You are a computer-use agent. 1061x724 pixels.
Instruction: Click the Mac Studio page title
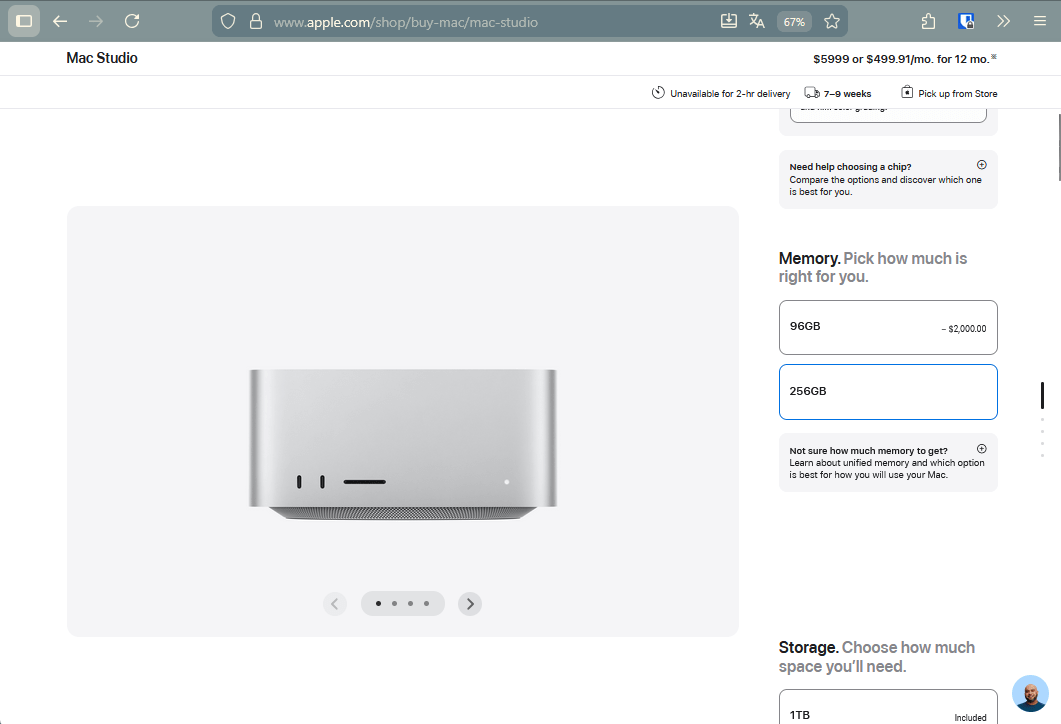pos(100,58)
